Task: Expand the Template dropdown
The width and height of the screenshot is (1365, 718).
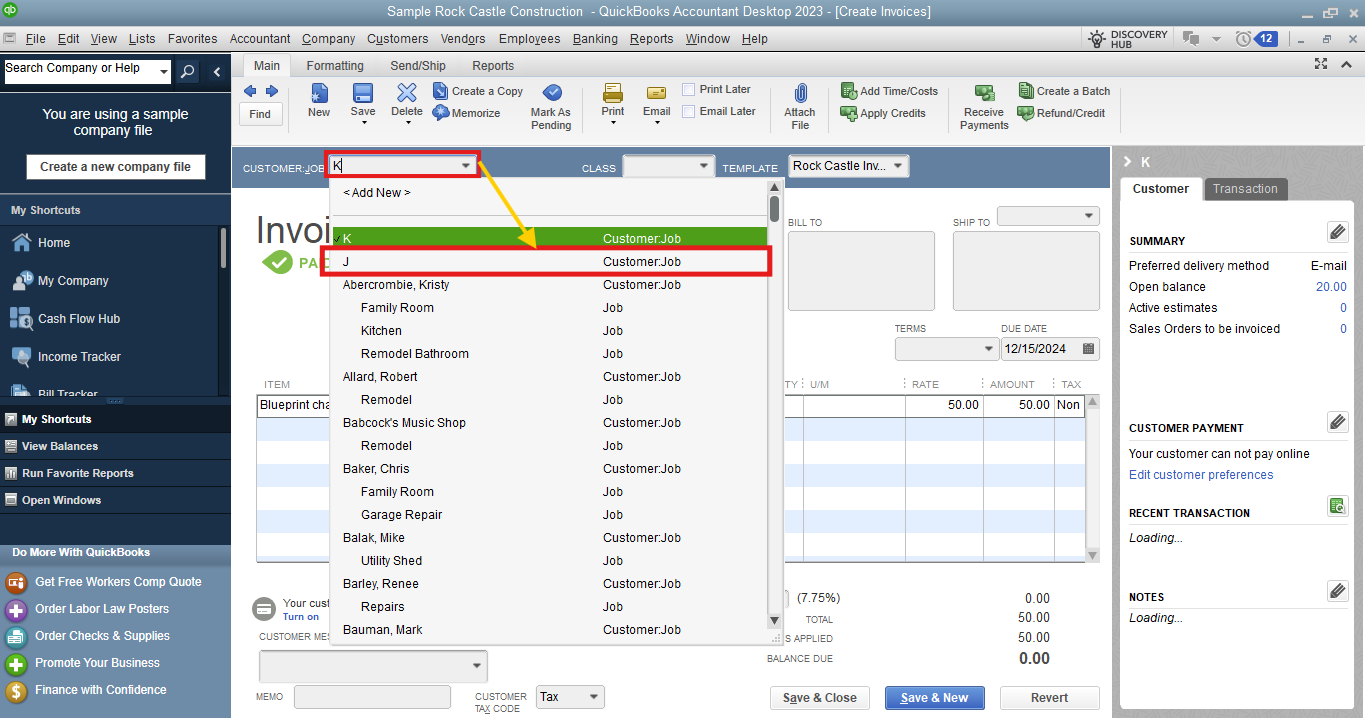Action: [x=897, y=166]
